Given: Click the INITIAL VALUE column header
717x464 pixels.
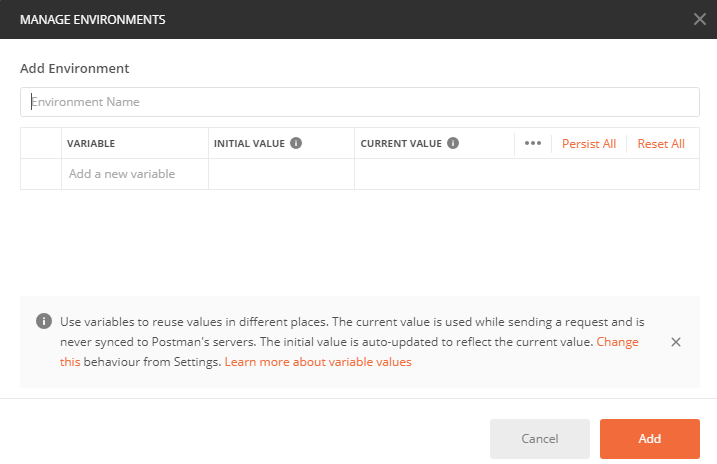Looking at the screenshot, I should (x=249, y=144).
